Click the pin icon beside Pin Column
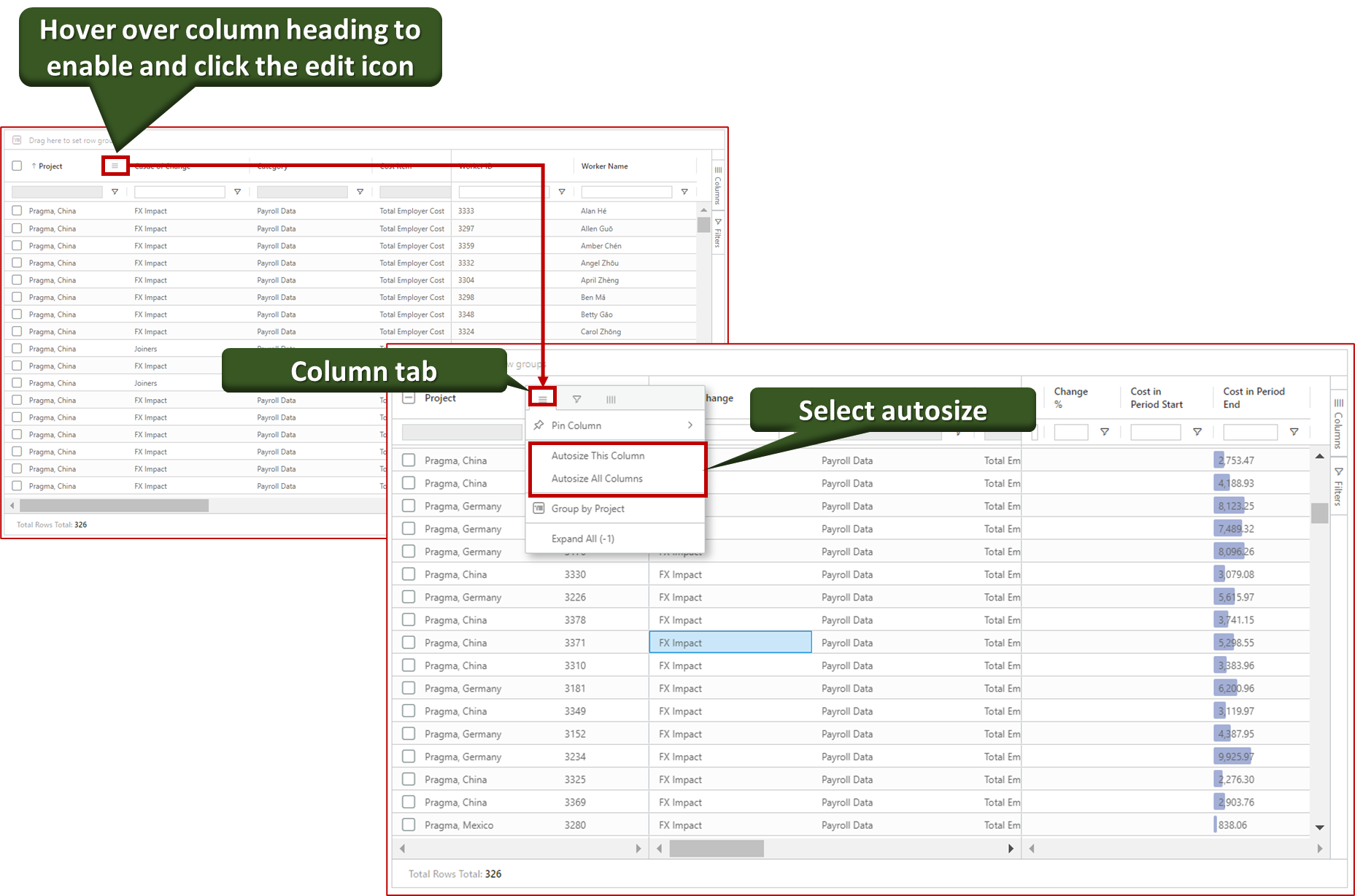 (x=539, y=425)
